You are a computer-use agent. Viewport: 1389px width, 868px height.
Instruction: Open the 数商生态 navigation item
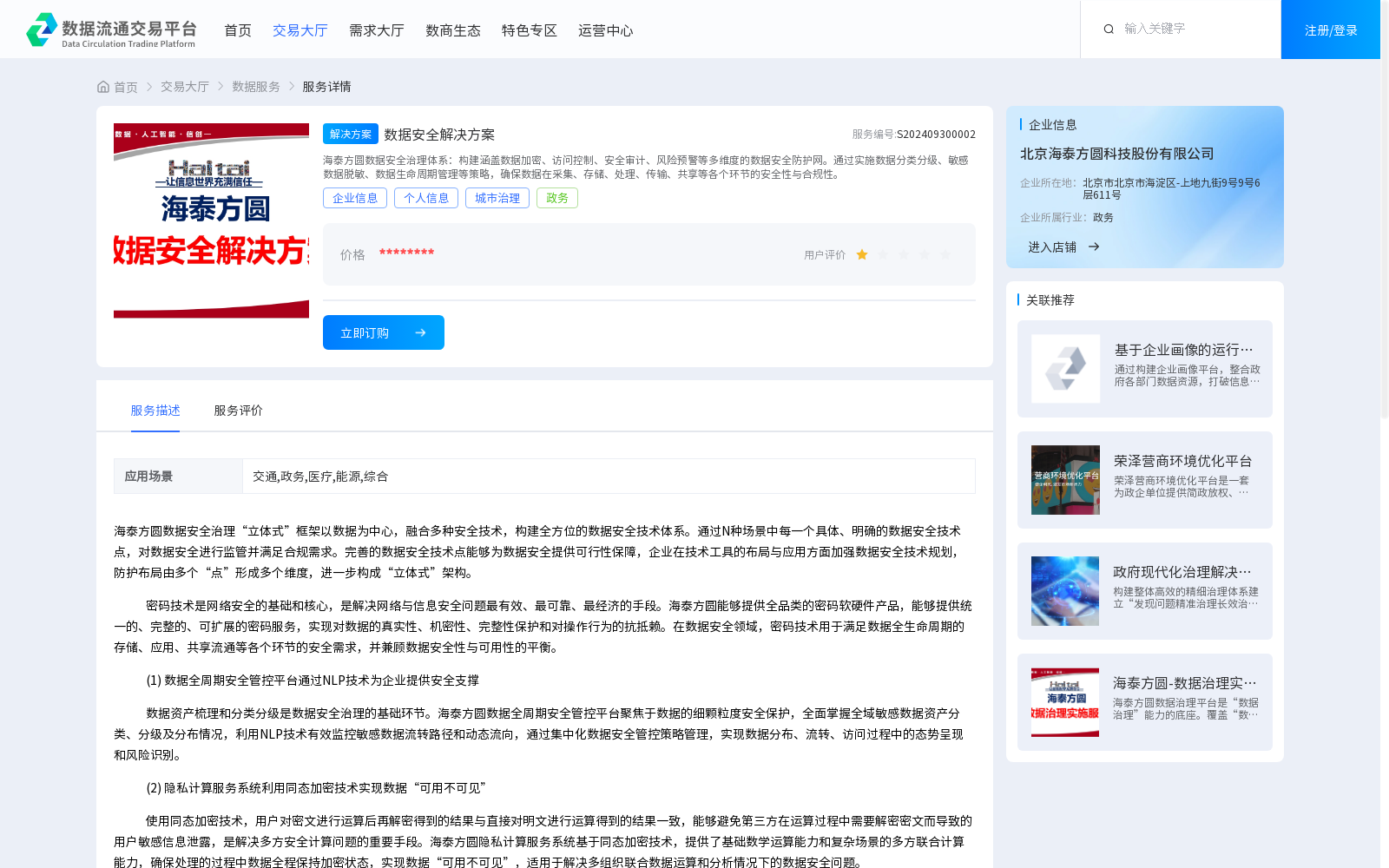pyautogui.click(x=453, y=30)
